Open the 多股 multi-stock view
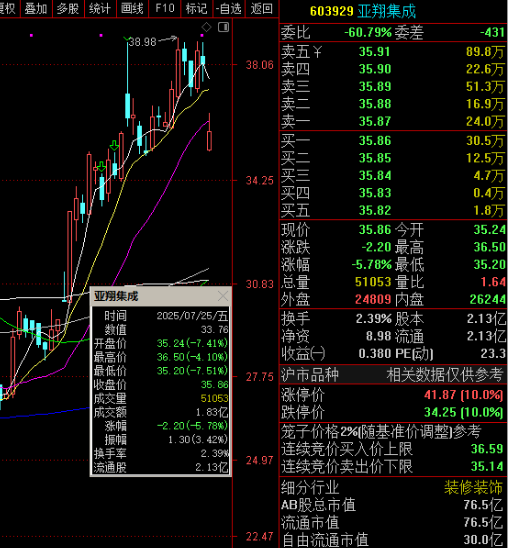Screen dimensions: 508x548 coord(68,8)
